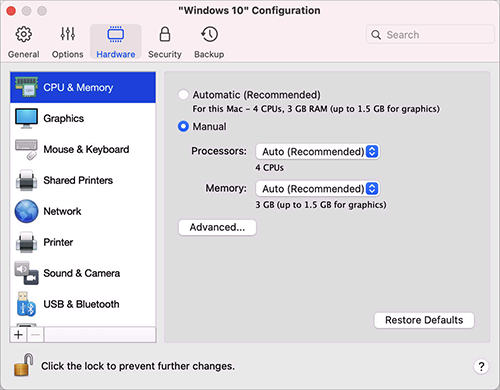Switch to the Backup tab label
This screenshot has width=500, height=390.
pos(209,54)
